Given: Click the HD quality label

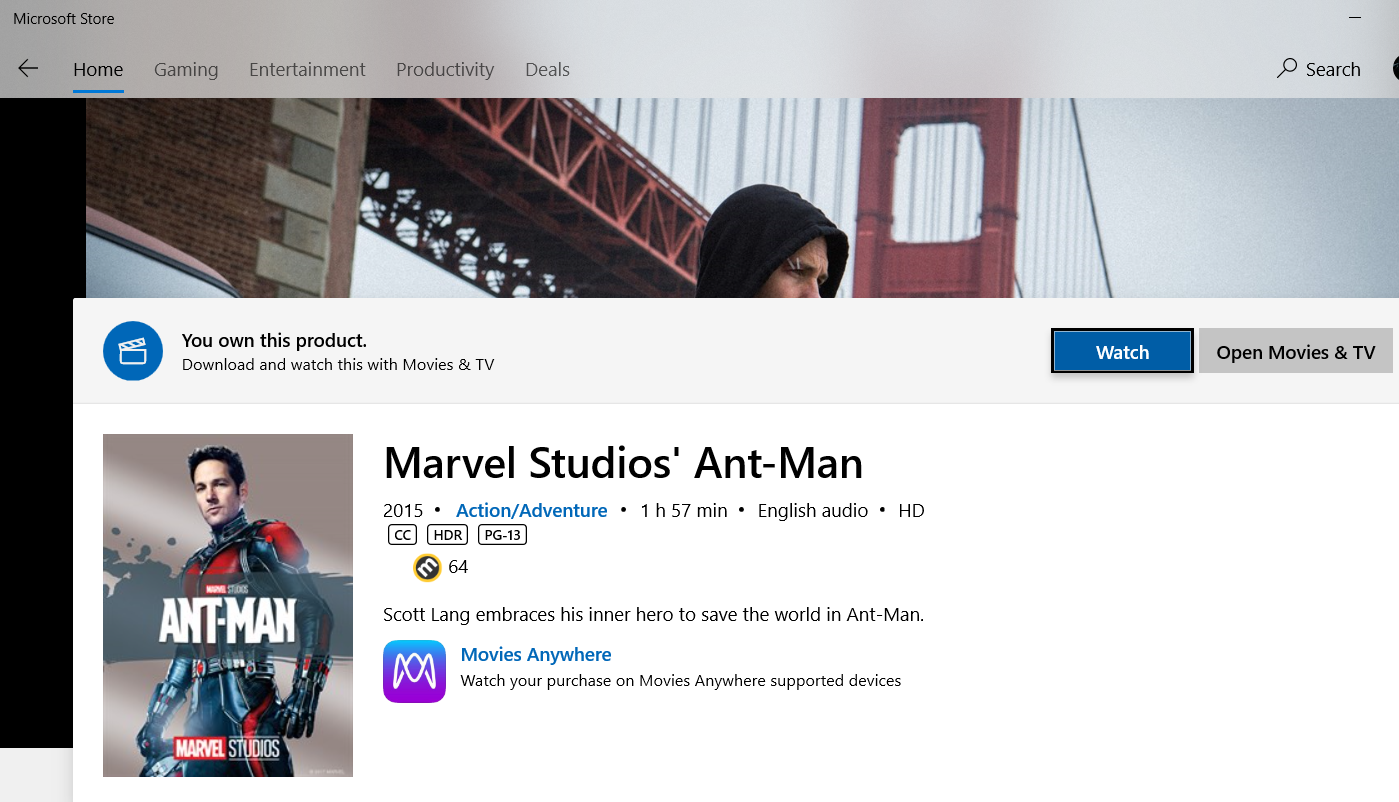Looking at the screenshot, I should (911, 511).
